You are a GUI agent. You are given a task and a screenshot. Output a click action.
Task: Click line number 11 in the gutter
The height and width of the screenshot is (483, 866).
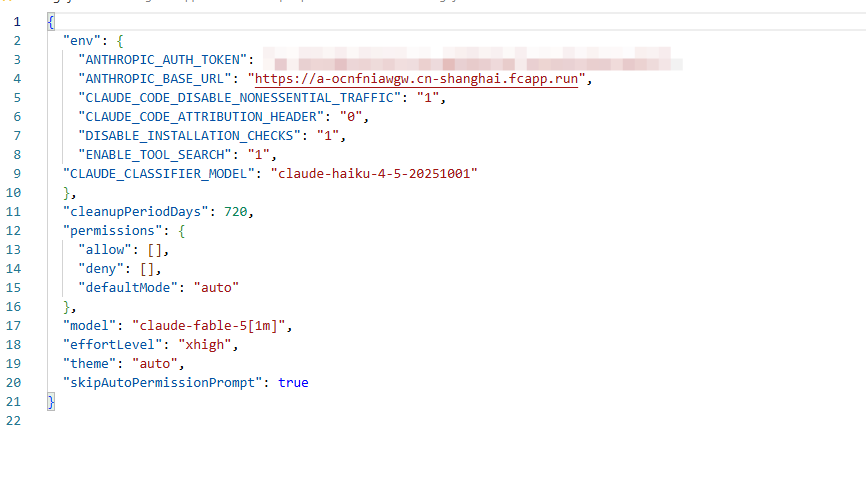click(13, 212)
